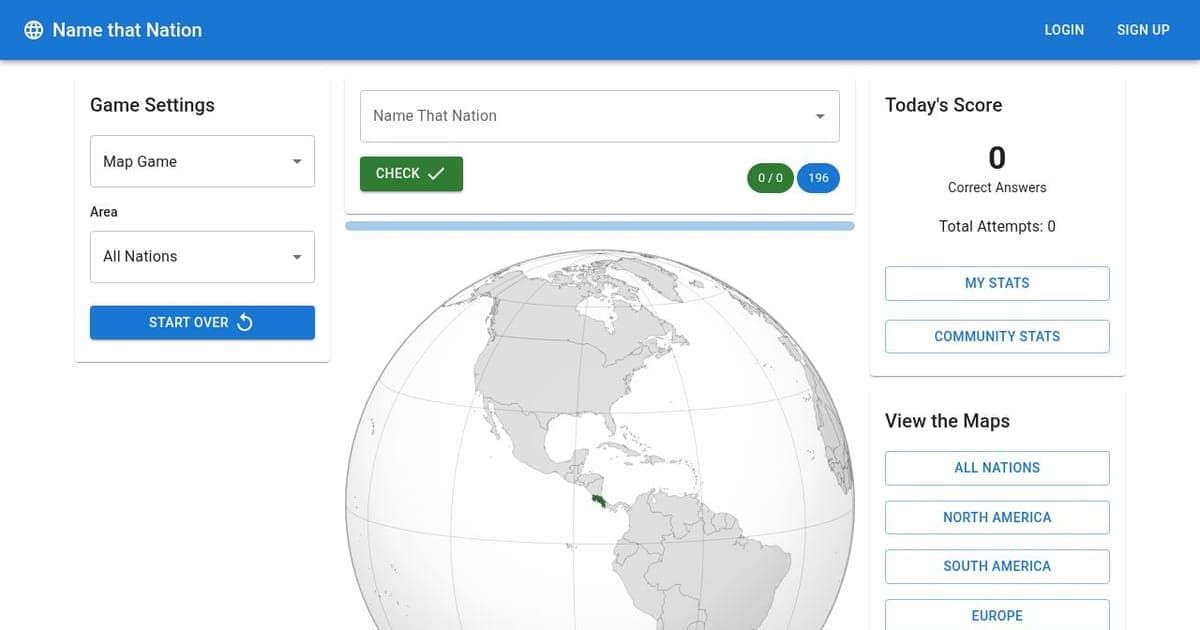Screen dimensions: 1200x630
Task: Click the Name that Nation site title
Action: pyautogui.click(x=127, y=30)
